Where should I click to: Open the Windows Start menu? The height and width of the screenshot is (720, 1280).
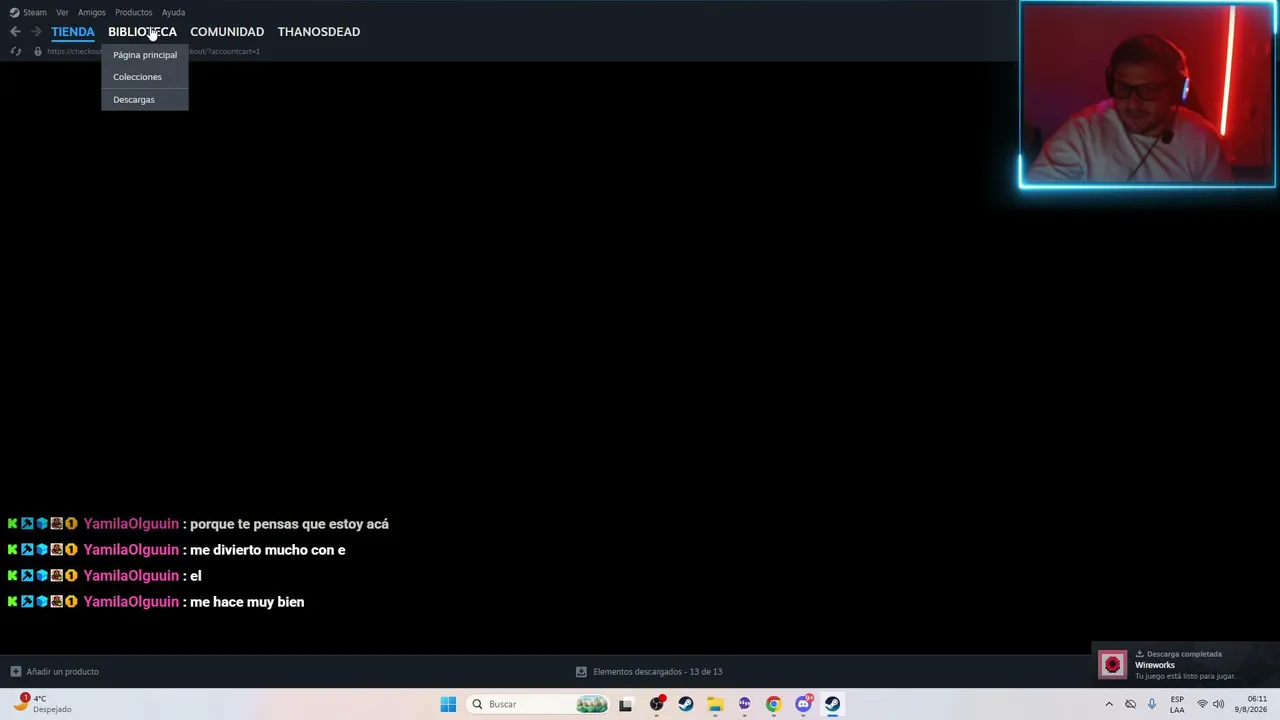[x=448, y=704]
